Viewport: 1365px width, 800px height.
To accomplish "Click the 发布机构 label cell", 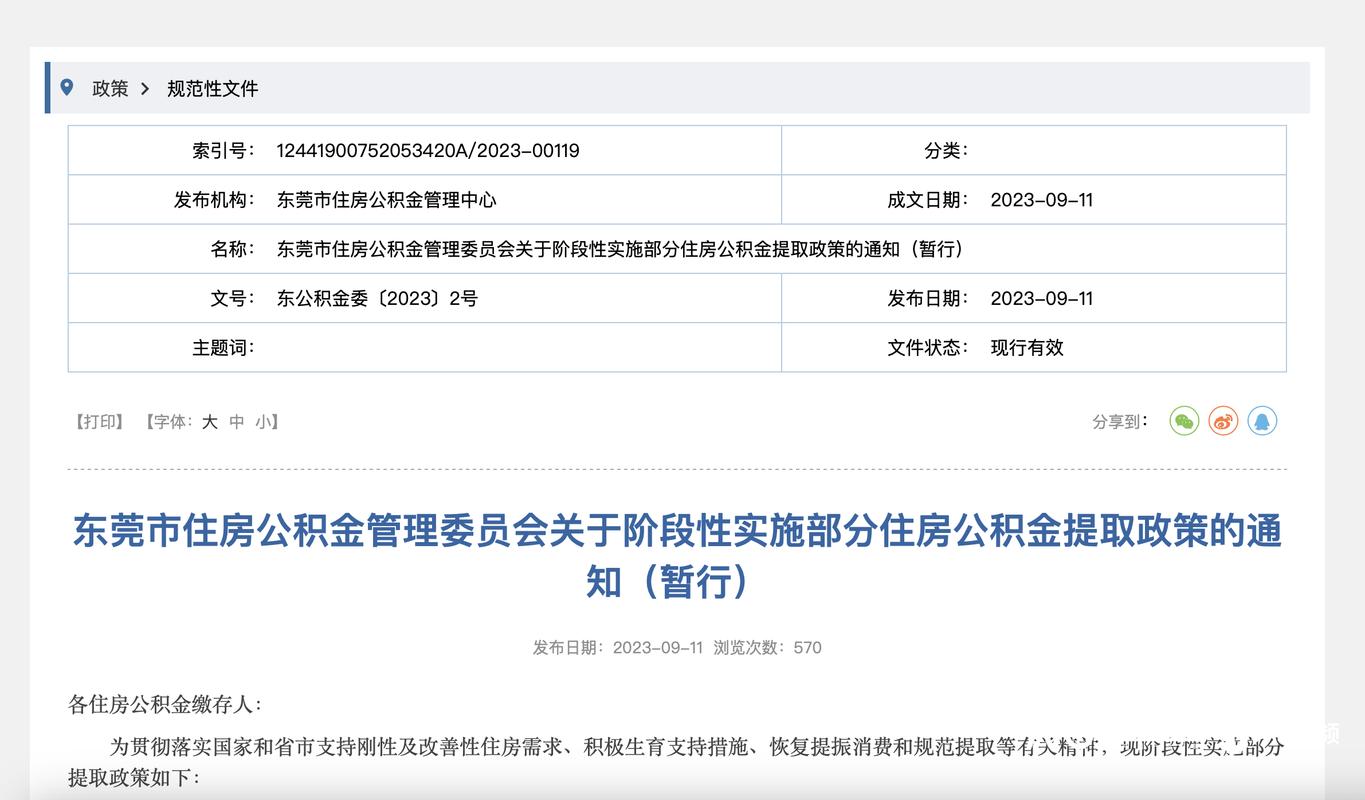I will point(214,200).
